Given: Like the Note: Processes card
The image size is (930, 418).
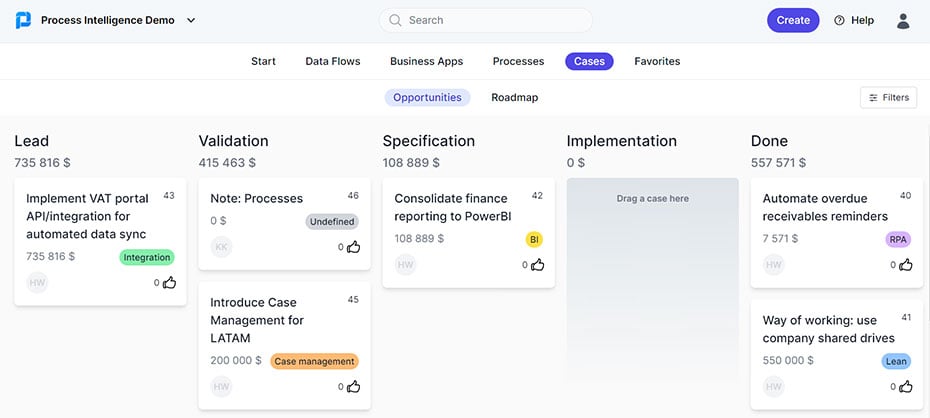Looking at the screenshot, I should coord(354,247).
